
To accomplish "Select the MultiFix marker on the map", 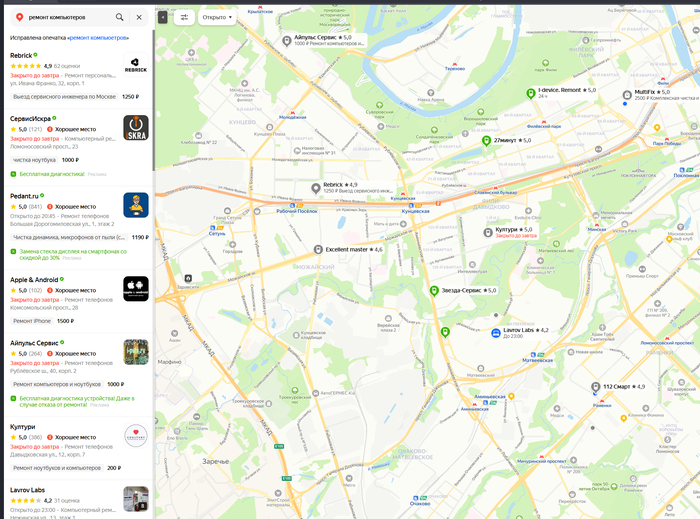I will click(x=627, y=96).
